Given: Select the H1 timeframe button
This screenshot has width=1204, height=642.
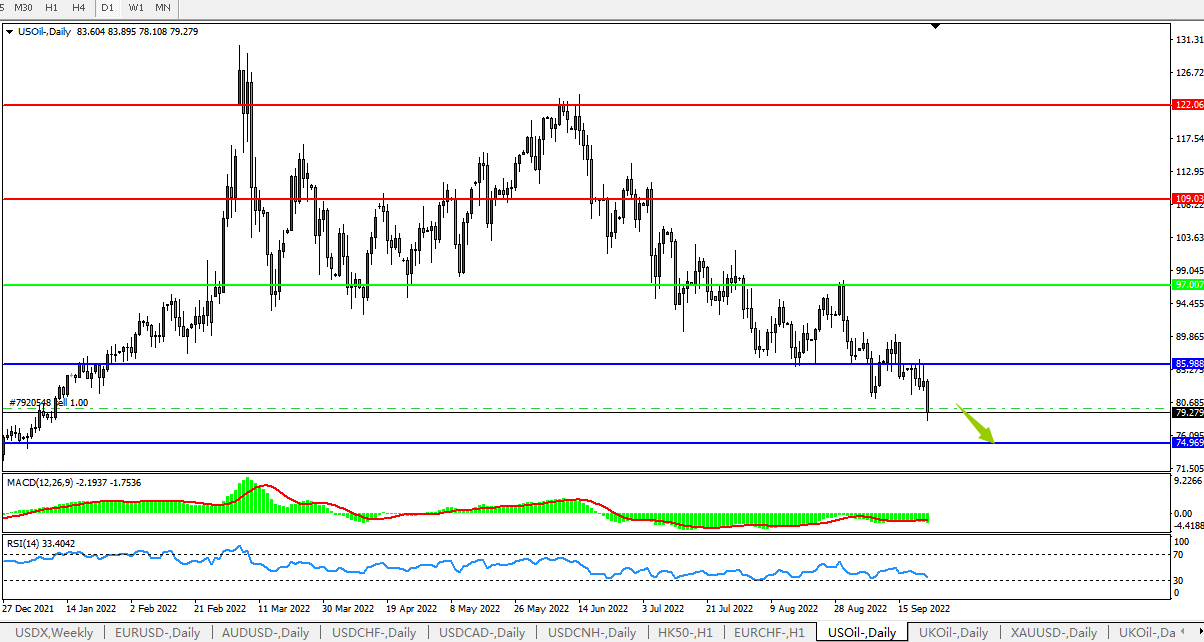Looking at the screenshot, I should tap(51, 8).
